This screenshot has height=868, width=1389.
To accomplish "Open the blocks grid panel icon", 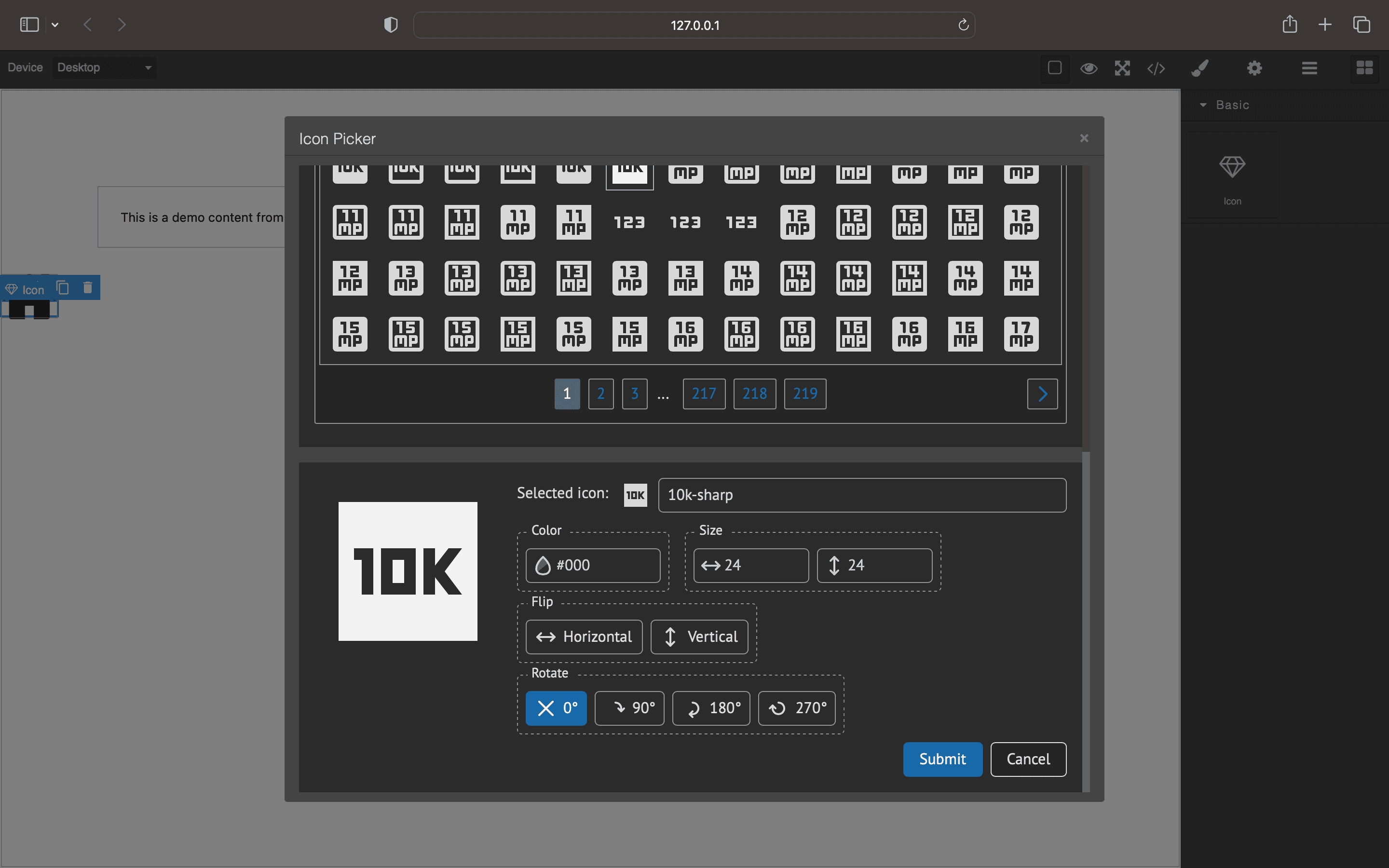I will tap(1364, 68).
